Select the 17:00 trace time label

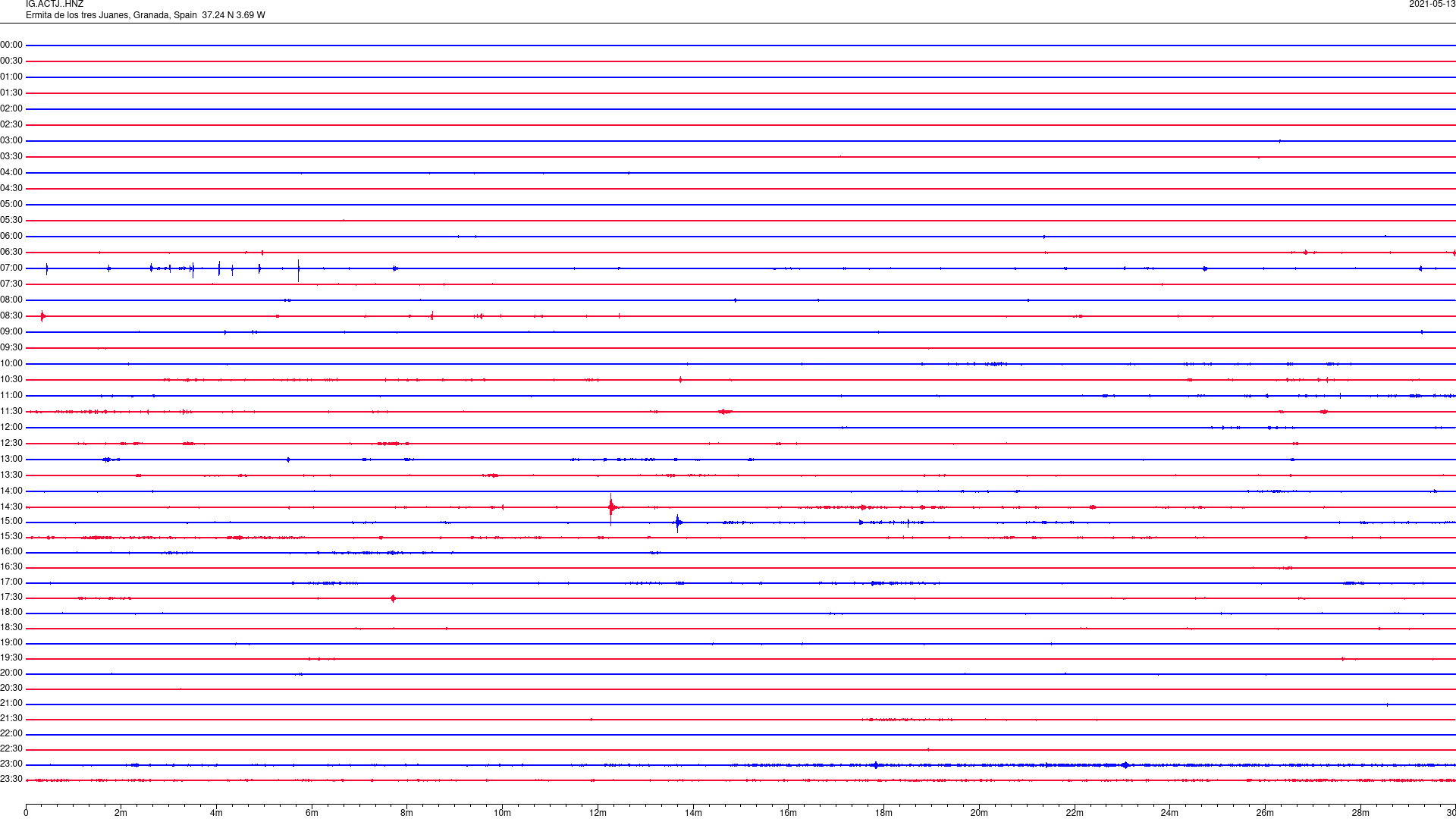pos(11,582)
